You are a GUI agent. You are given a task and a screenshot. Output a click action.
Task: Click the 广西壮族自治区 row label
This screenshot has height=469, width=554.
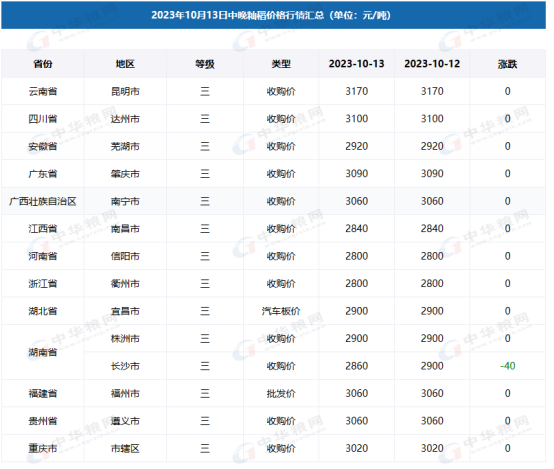pyautogui.click(x=43, y=201)
